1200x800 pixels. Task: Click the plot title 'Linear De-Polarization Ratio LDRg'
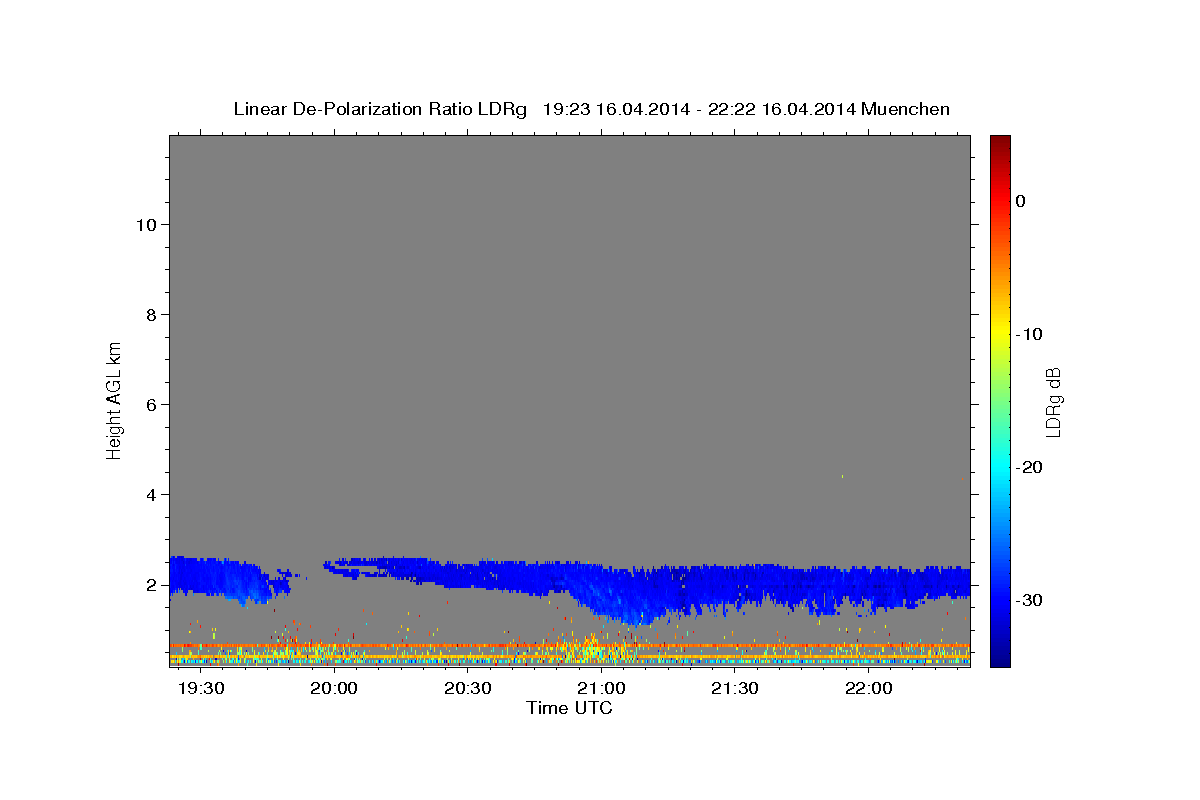pyautogui.click(x=380, y=109)
